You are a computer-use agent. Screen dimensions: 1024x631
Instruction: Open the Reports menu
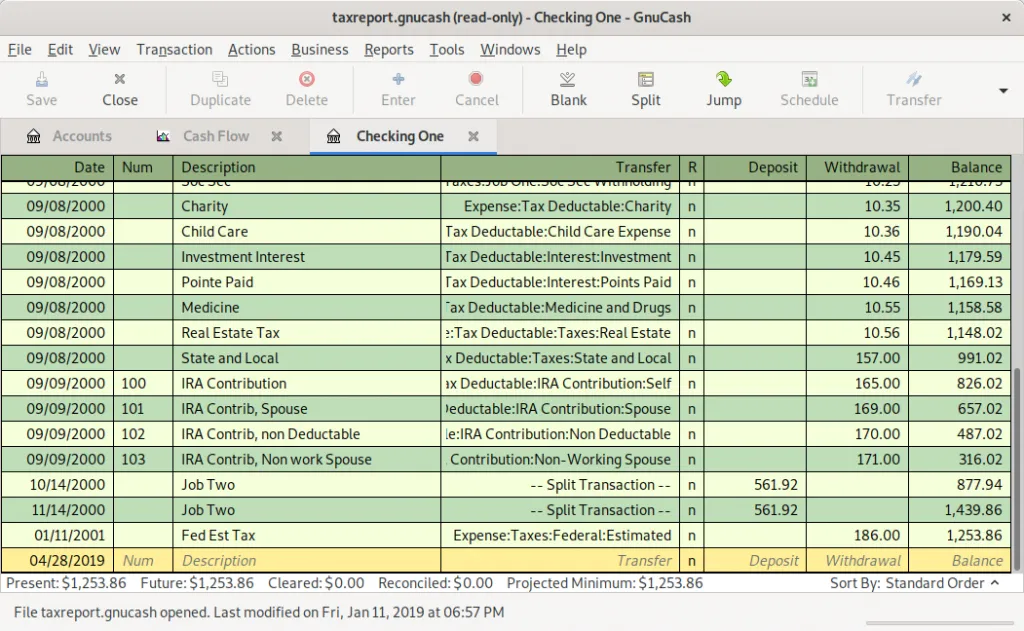[388, 49]
